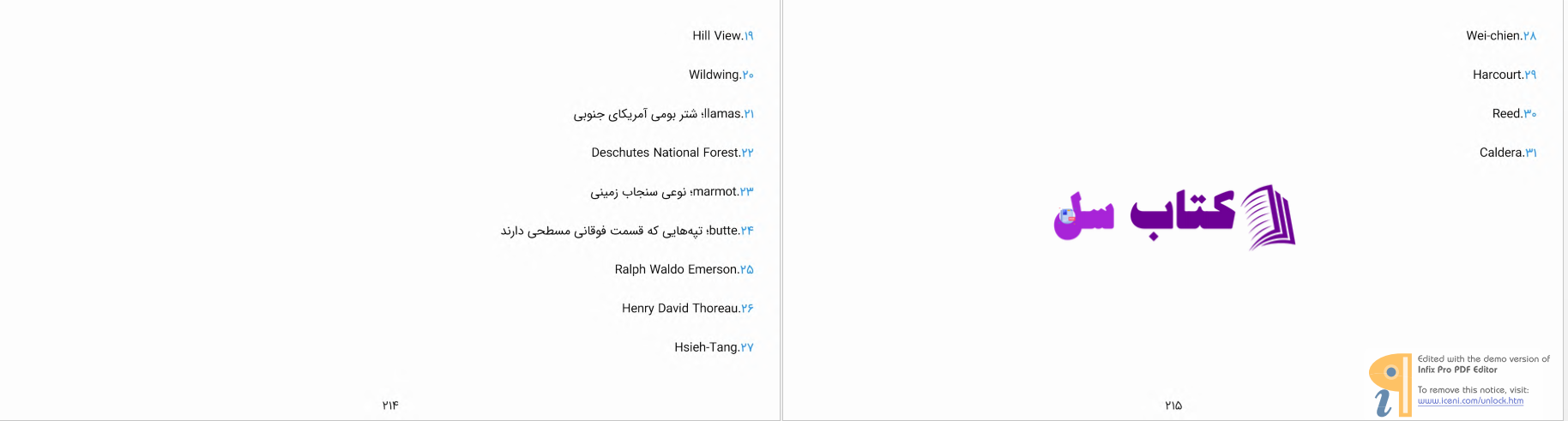Click the Infix Pro PDF Editor logo icon
Viewport: 1568px width, 421px height.
[x=1390, y=385]
